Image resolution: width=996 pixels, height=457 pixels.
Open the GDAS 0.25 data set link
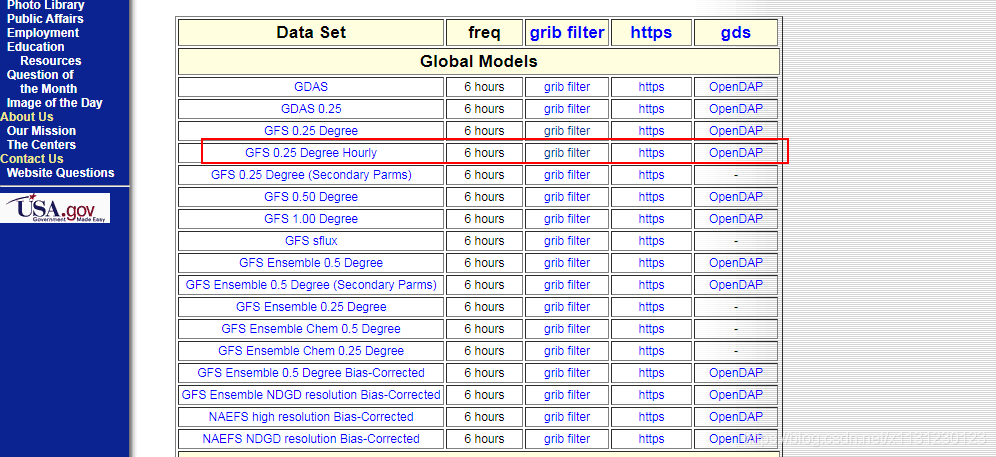point(311,109)
